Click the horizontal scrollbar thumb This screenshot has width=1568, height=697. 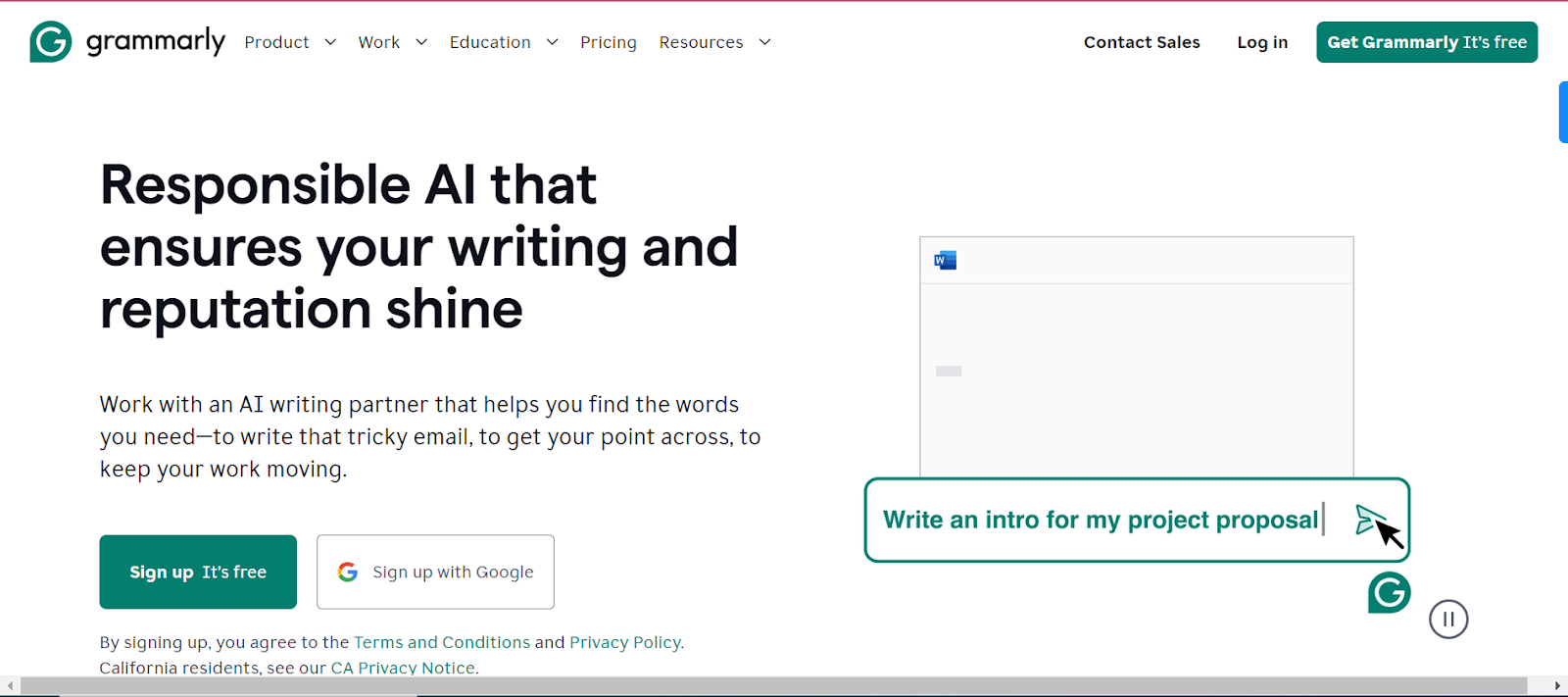click(x=773, y=685)
